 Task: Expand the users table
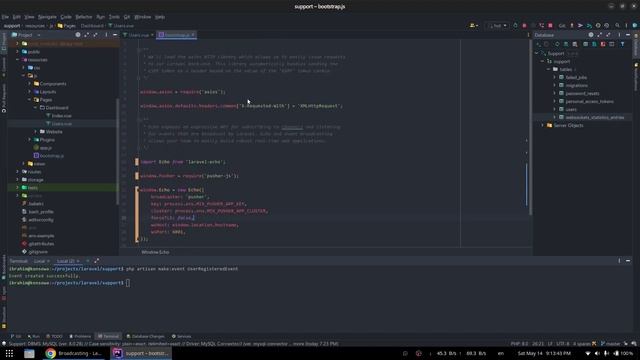tap(554, 109)
